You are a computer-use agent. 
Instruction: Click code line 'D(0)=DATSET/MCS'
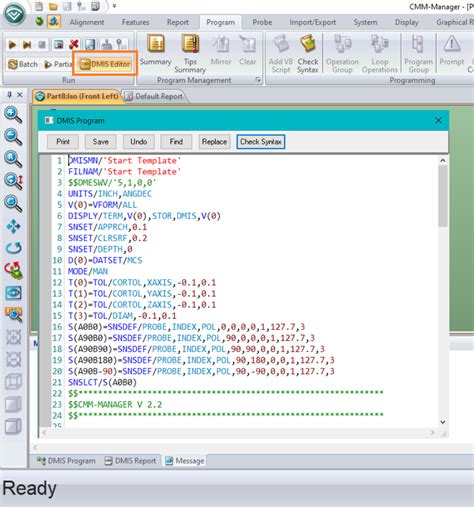[105, 260]
